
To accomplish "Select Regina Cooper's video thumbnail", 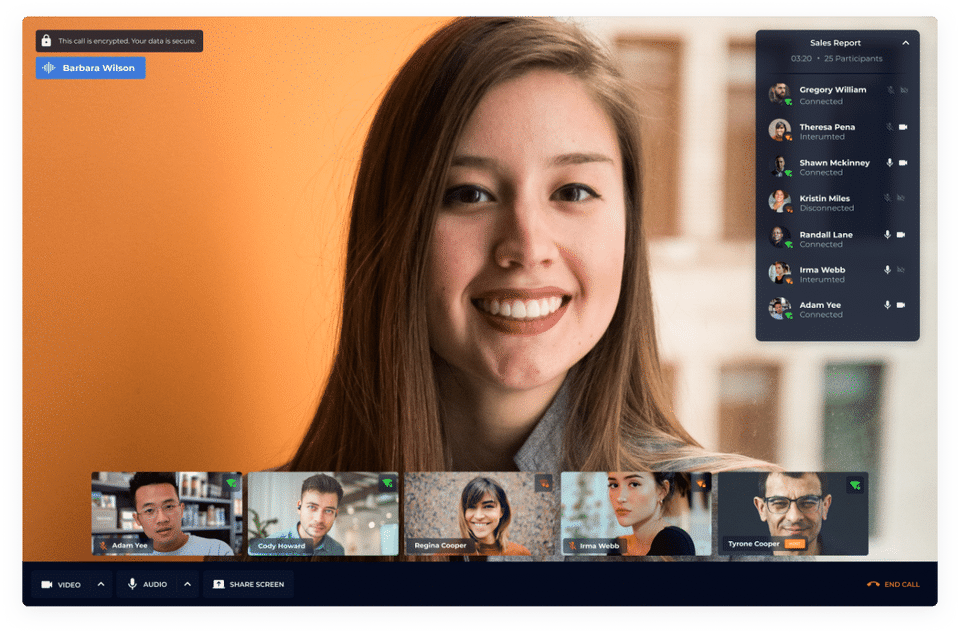I will point(479,513).
